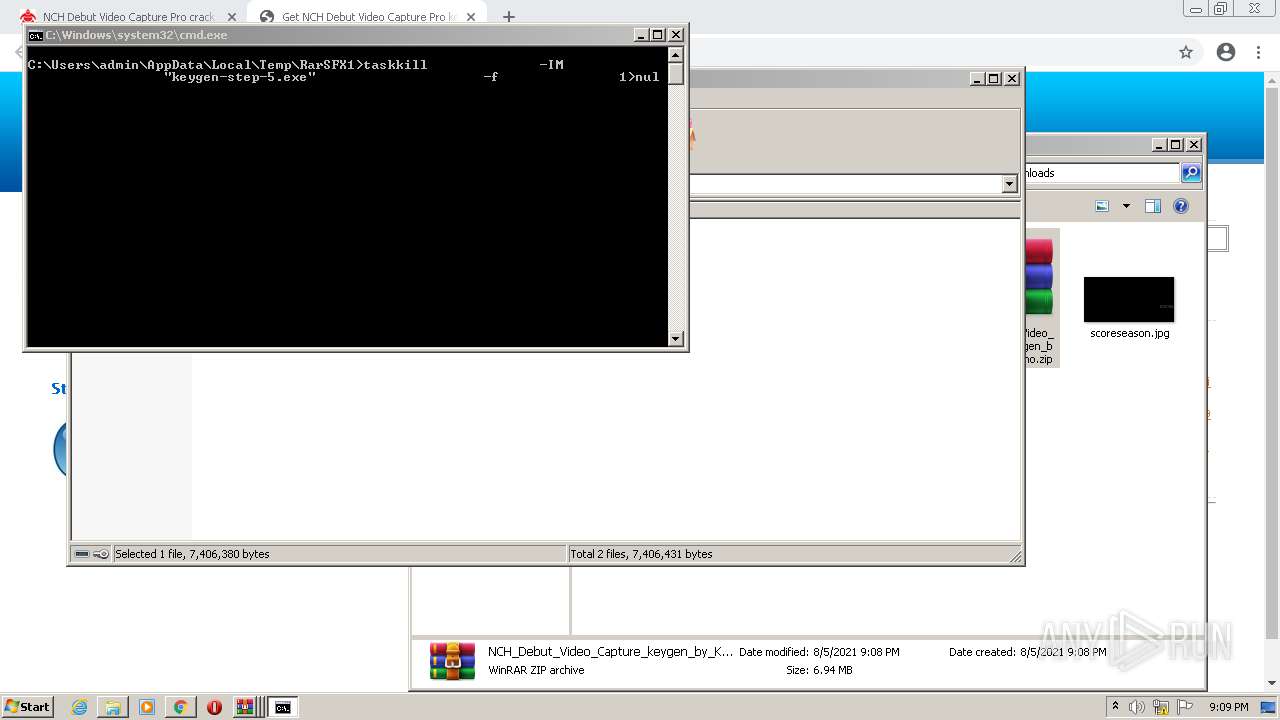Expand WinRAR address path dropdown

coord(1009,184)
